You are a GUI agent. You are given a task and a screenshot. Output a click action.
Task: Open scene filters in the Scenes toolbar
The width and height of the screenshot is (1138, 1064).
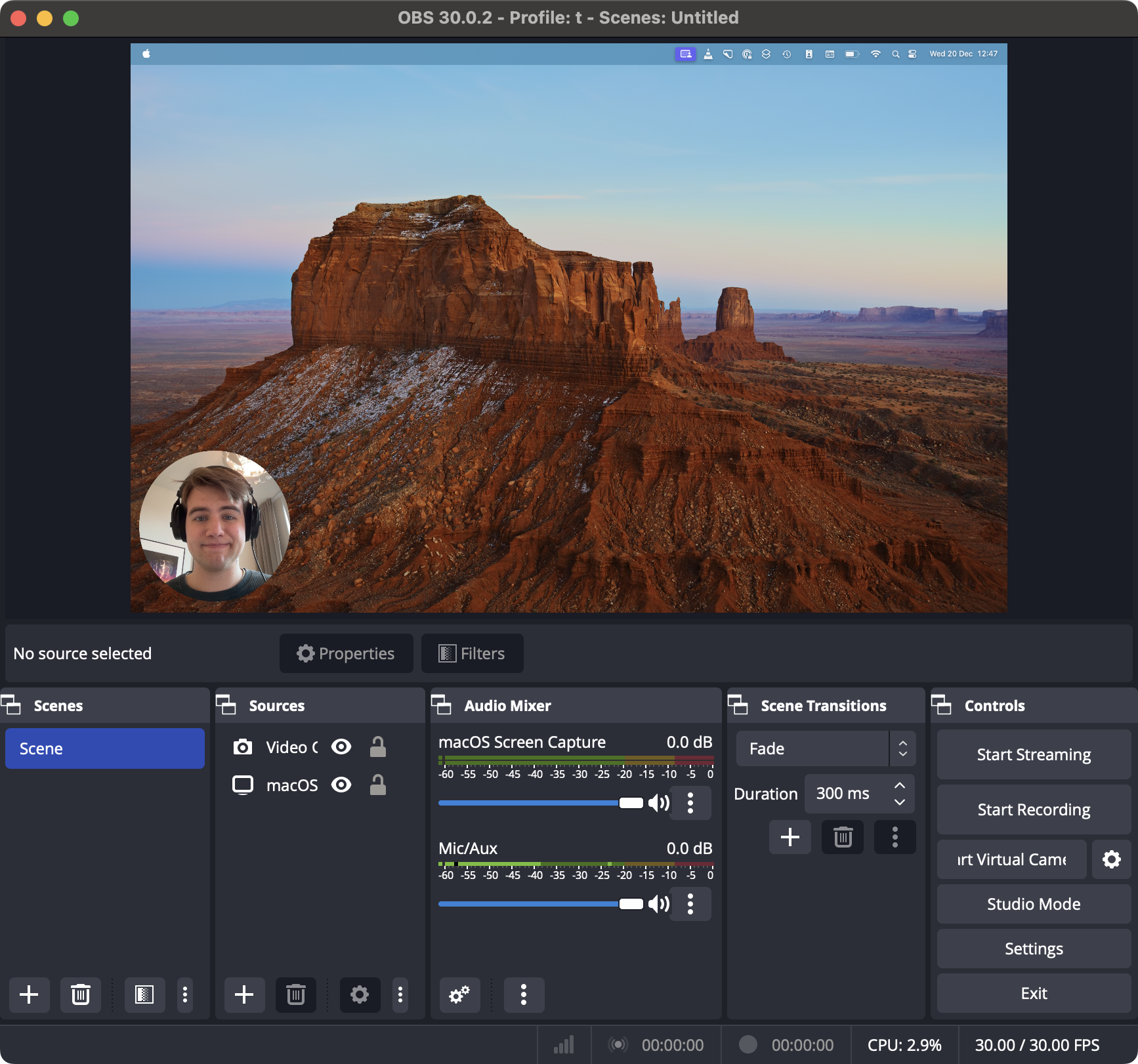pyautogui.click(x=144, y=994)
